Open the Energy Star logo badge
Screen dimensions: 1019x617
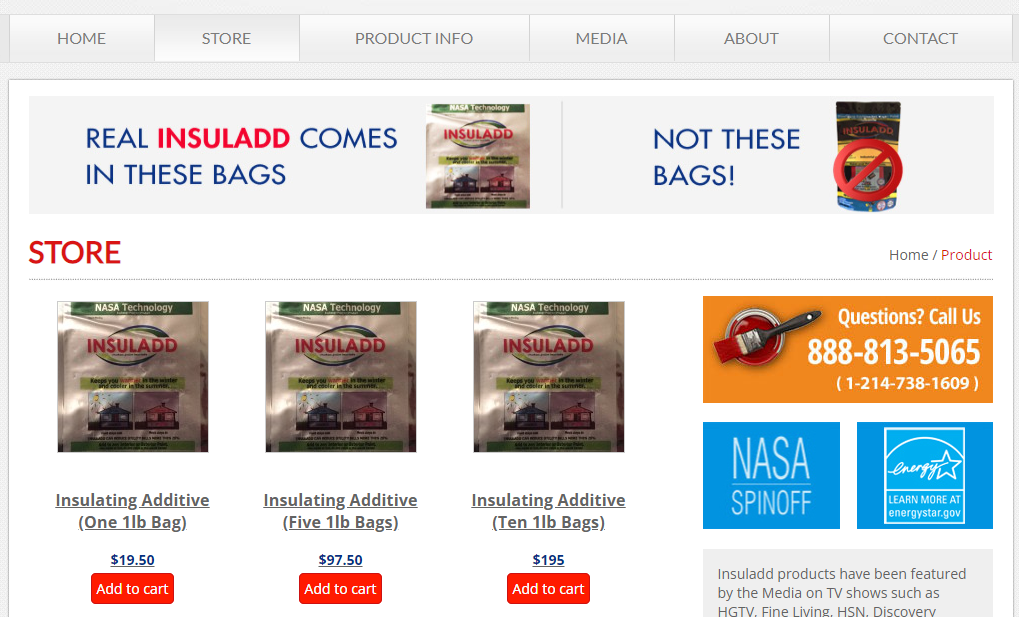(x=925, y=475)
